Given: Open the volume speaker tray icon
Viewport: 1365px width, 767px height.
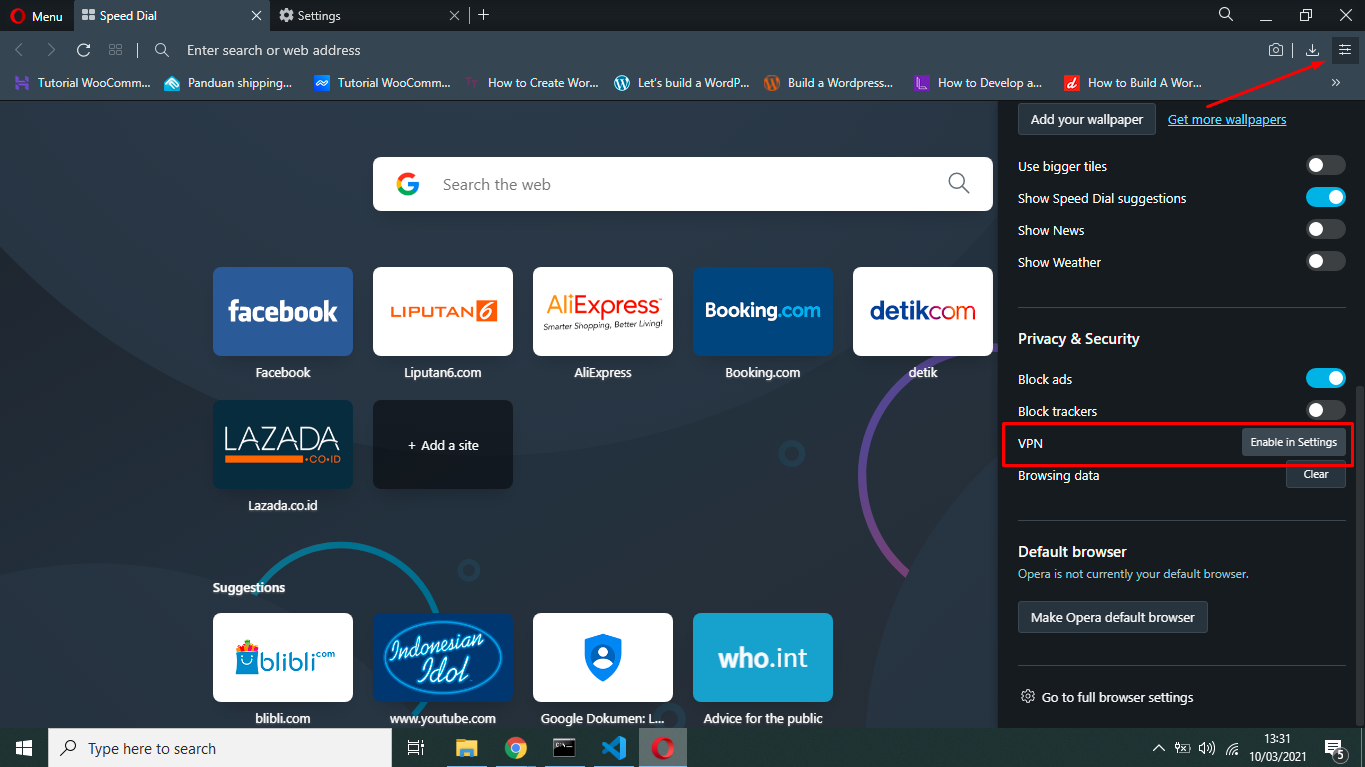Looking at the screenshot, I should 1206,748.
